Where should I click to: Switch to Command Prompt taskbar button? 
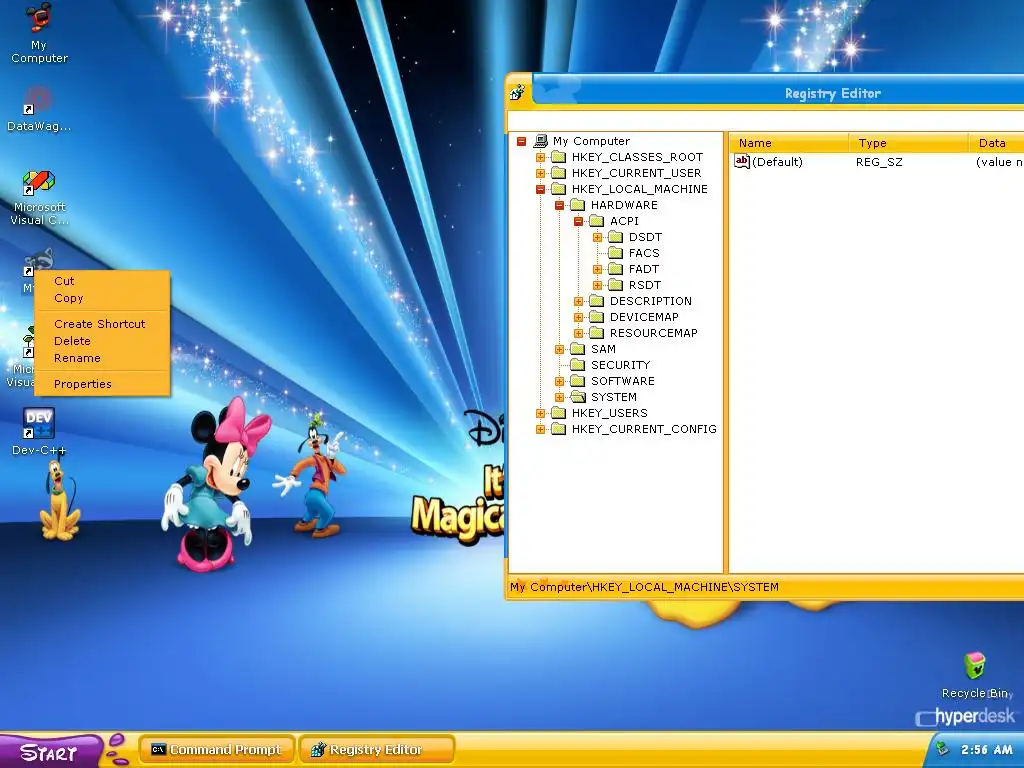point(217,749)
